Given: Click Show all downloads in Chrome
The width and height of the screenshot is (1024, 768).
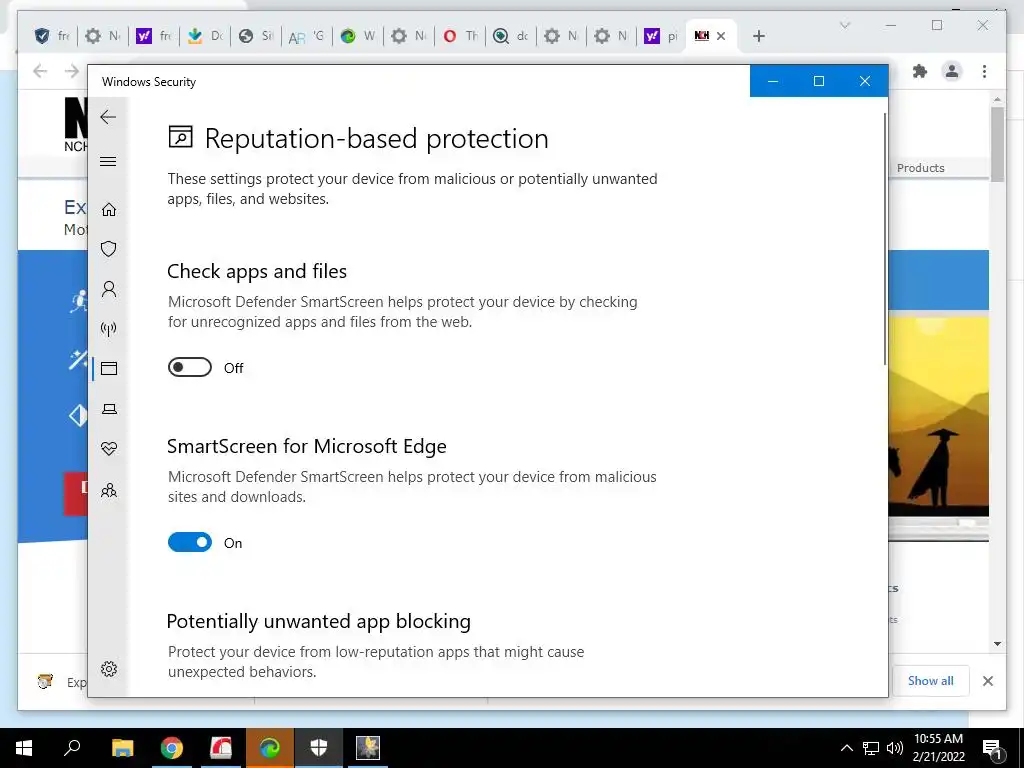Looking at the screenshot, I should (930, 680).
